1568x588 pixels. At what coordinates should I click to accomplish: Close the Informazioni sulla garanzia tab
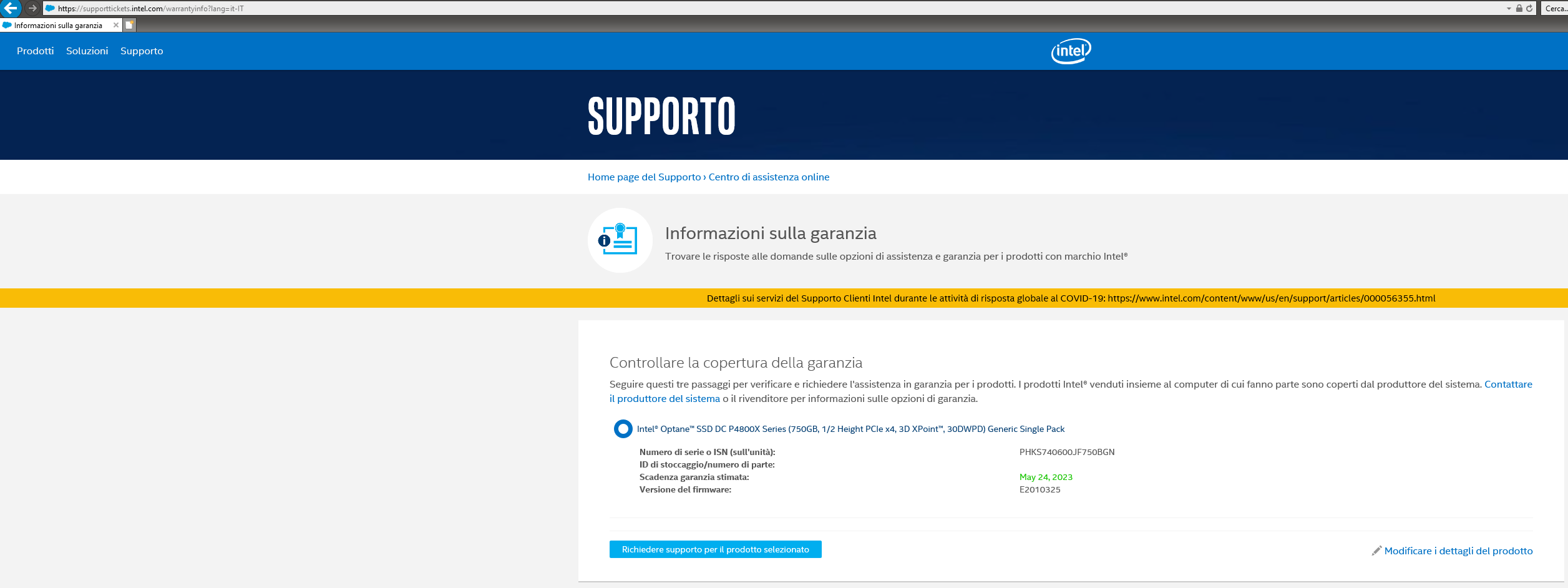[x=116, y=25]
